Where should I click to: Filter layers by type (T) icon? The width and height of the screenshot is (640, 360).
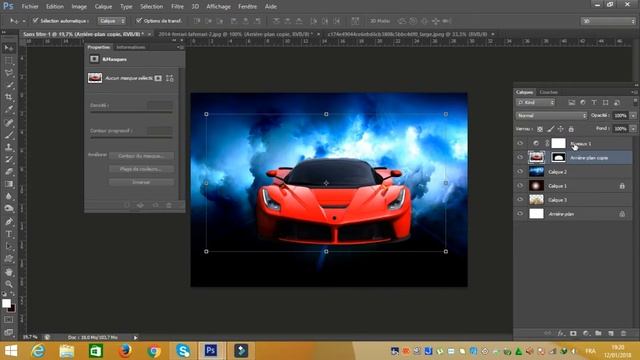(x=594, y=102)
